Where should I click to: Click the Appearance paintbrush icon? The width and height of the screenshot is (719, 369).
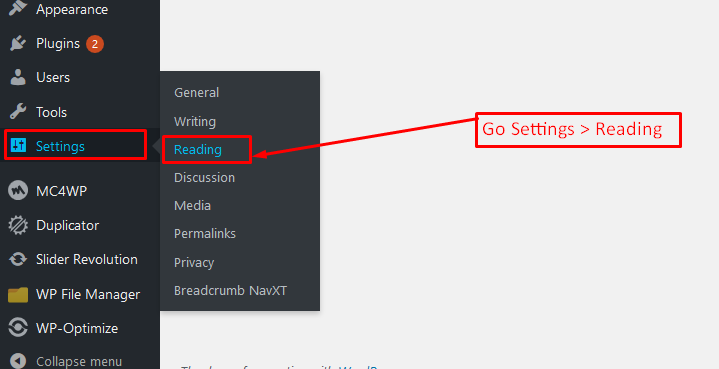pos(18,8)
